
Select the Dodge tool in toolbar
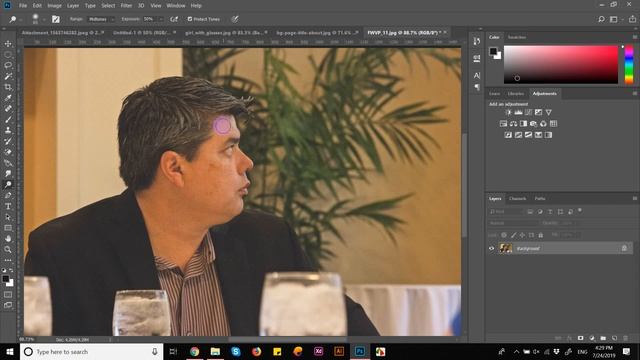point(8,184)
